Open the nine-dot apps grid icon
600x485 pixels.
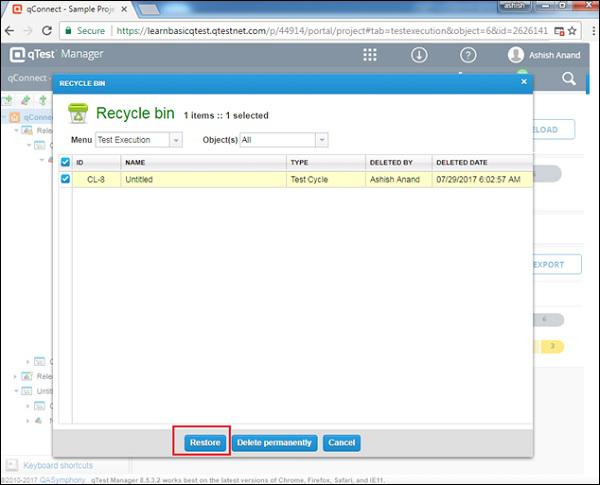(x=370, y=55)
